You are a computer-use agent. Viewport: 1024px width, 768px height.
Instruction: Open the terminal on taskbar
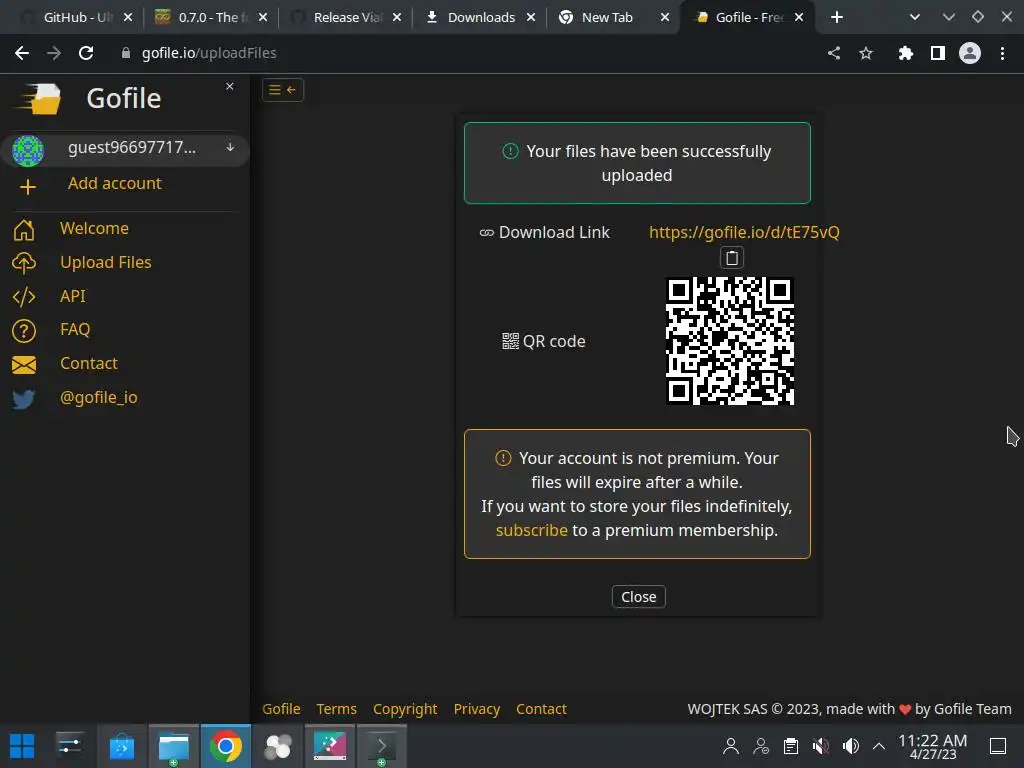(x=382, y=746)
